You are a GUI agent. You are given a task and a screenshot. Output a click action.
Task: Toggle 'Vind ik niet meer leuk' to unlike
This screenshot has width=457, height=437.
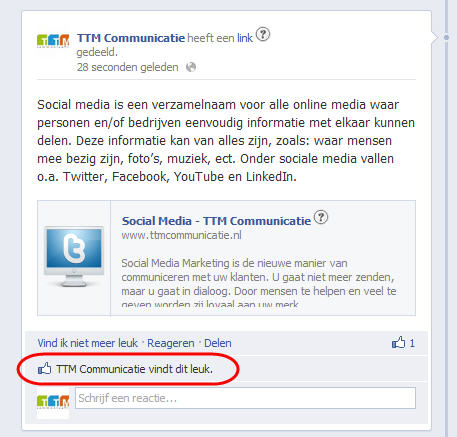click(x=87, y=343)
